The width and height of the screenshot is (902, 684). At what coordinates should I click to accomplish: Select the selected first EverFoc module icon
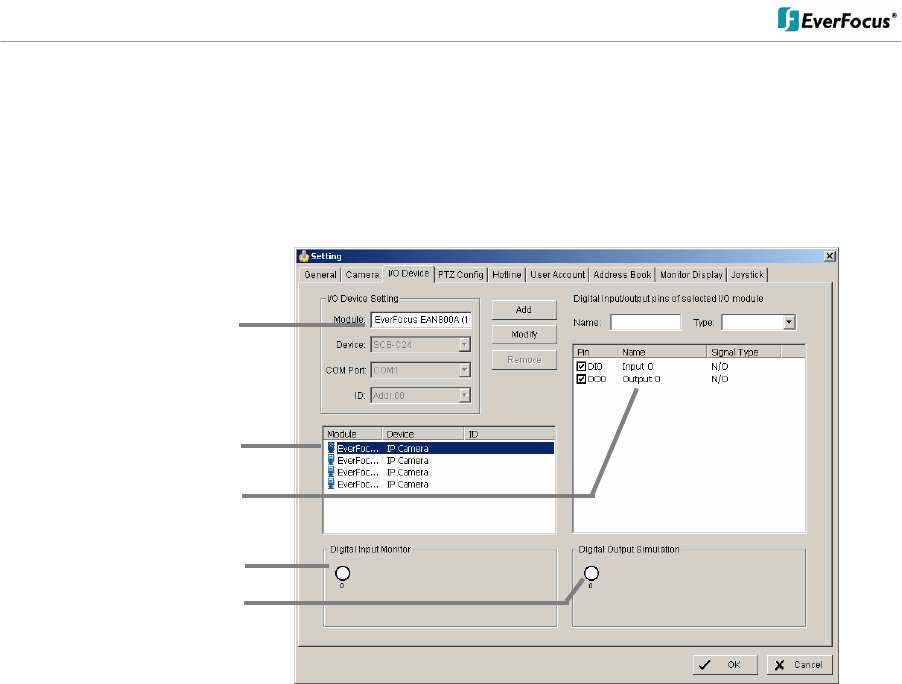(331, 448)
